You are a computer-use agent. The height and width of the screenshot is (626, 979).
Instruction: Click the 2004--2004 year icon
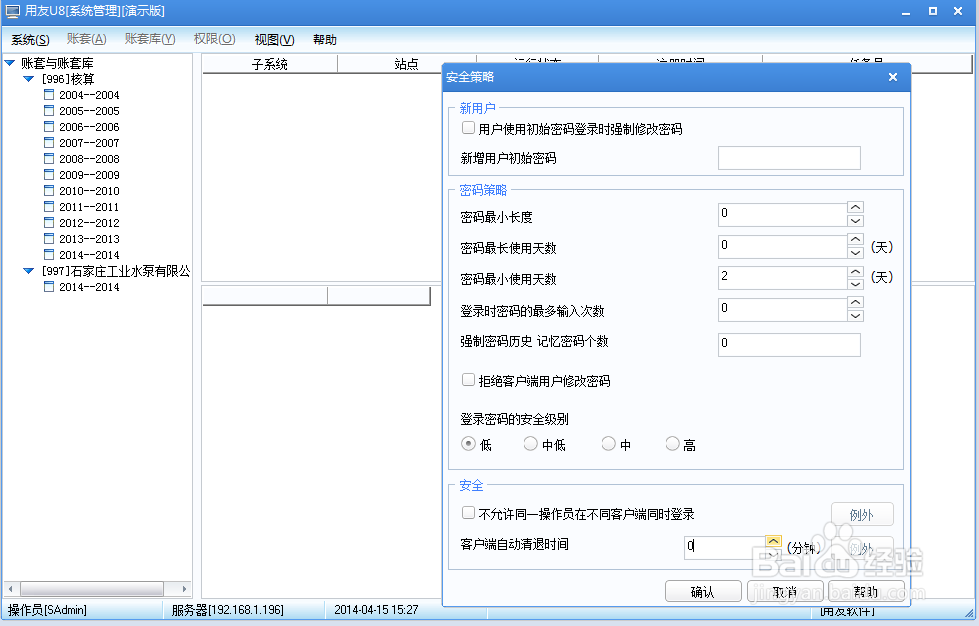49,95
